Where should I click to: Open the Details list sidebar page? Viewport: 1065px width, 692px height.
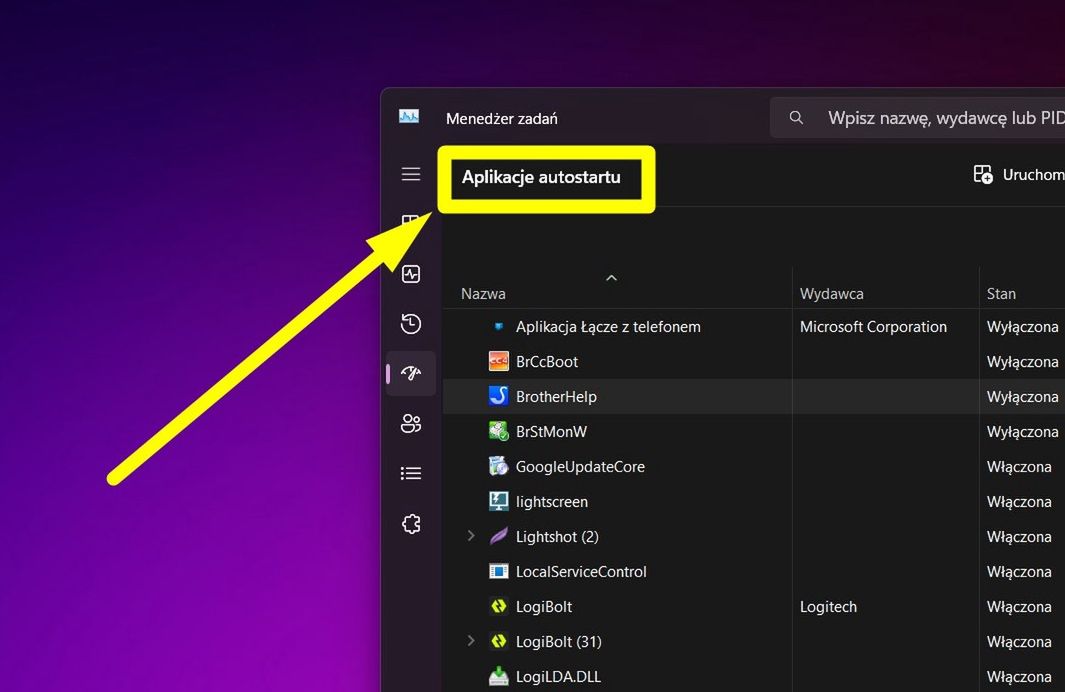tap(411, 473)
